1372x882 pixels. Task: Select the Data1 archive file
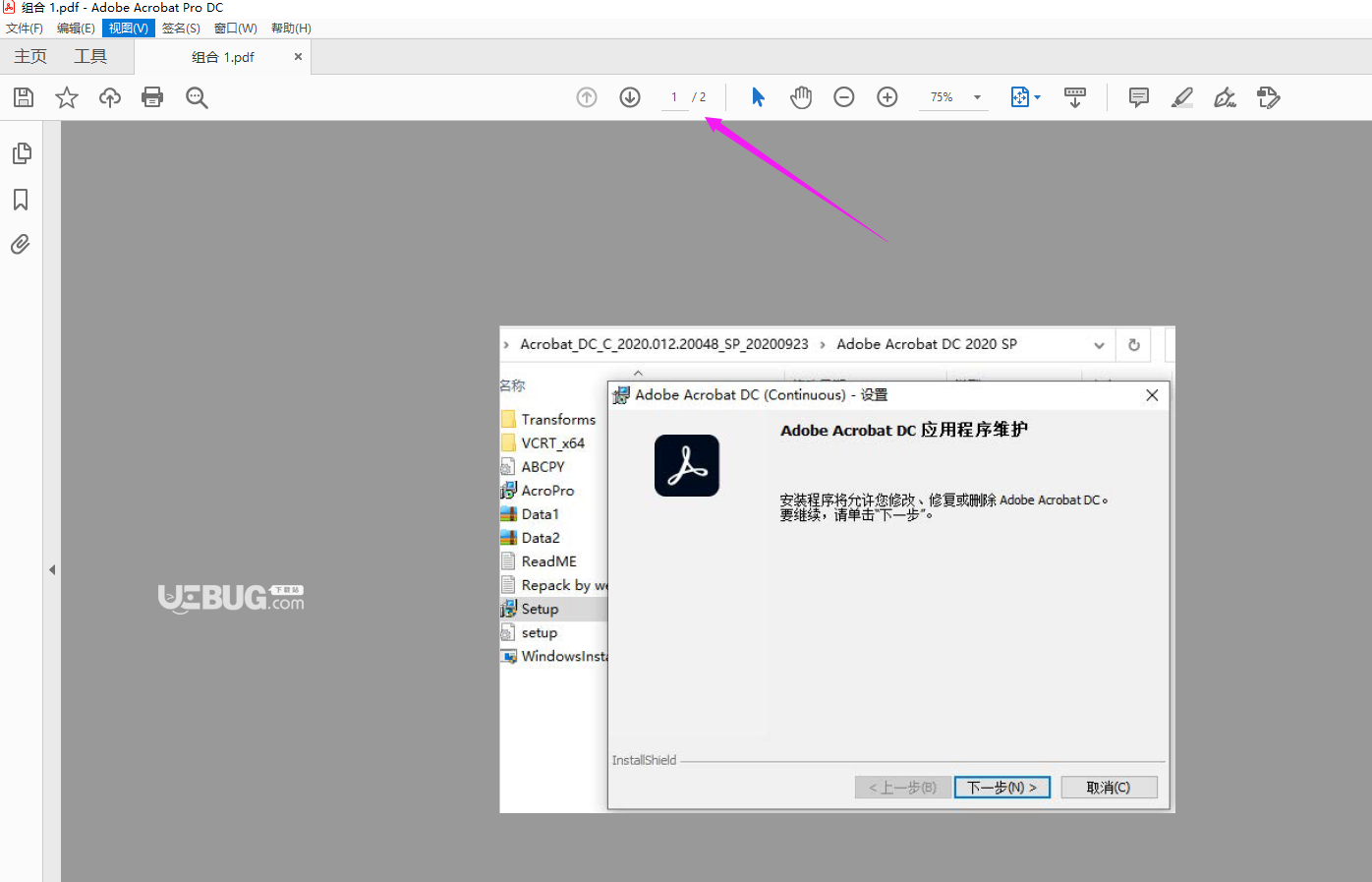(x=530, y=514)
